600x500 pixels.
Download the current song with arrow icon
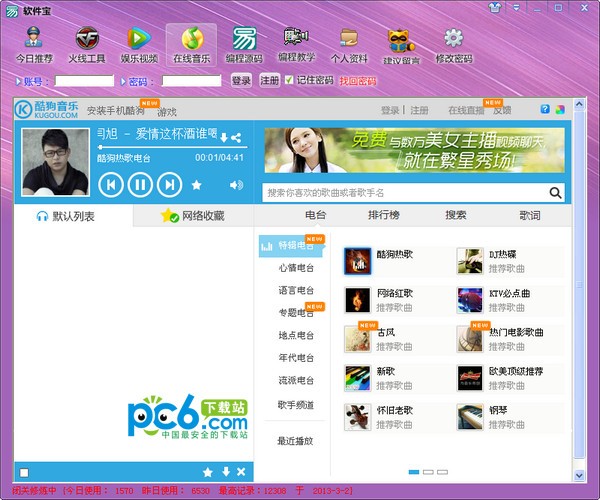click(224, 137)
